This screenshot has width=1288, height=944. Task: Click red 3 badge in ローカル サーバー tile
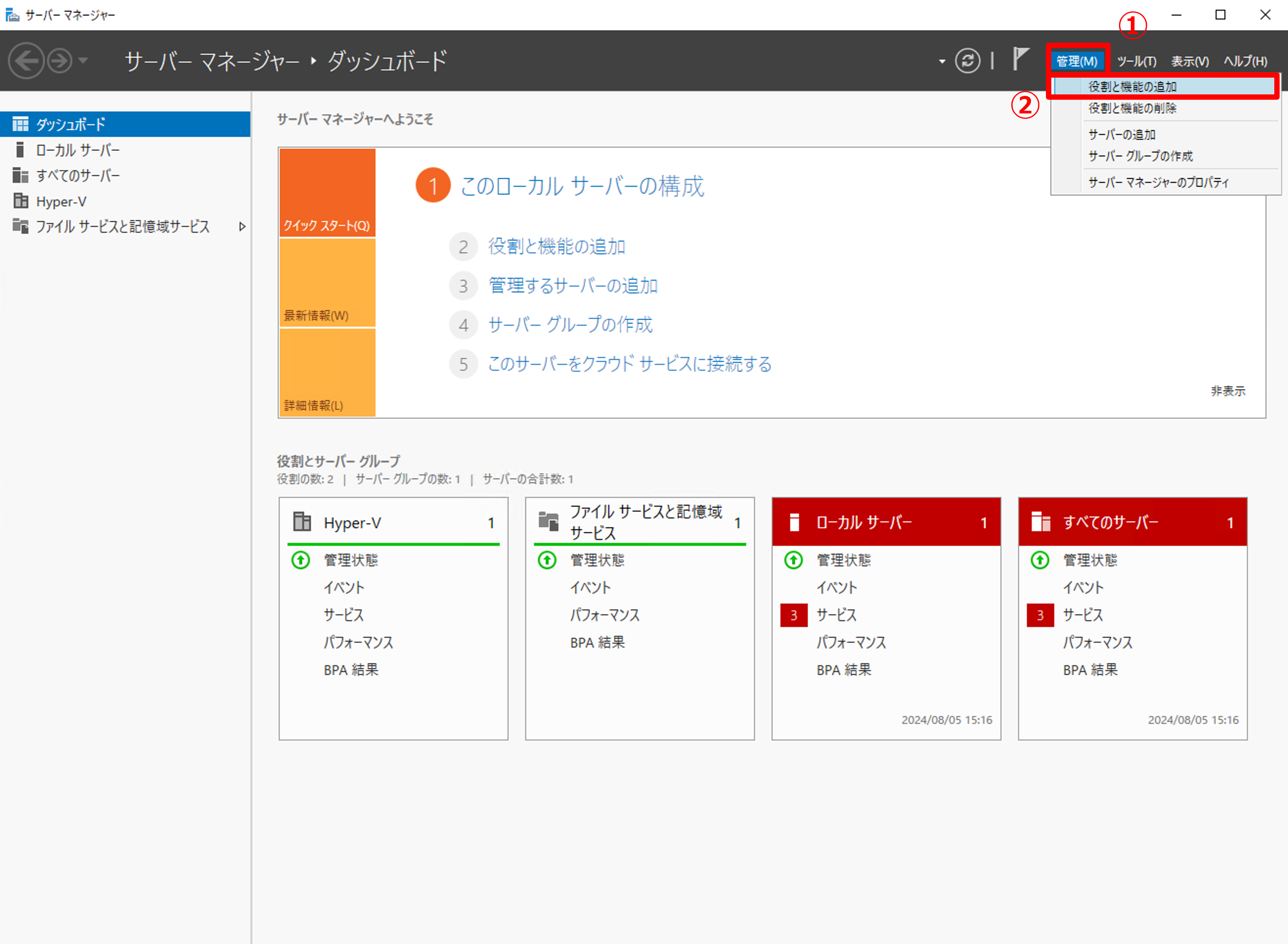[794, 615]
